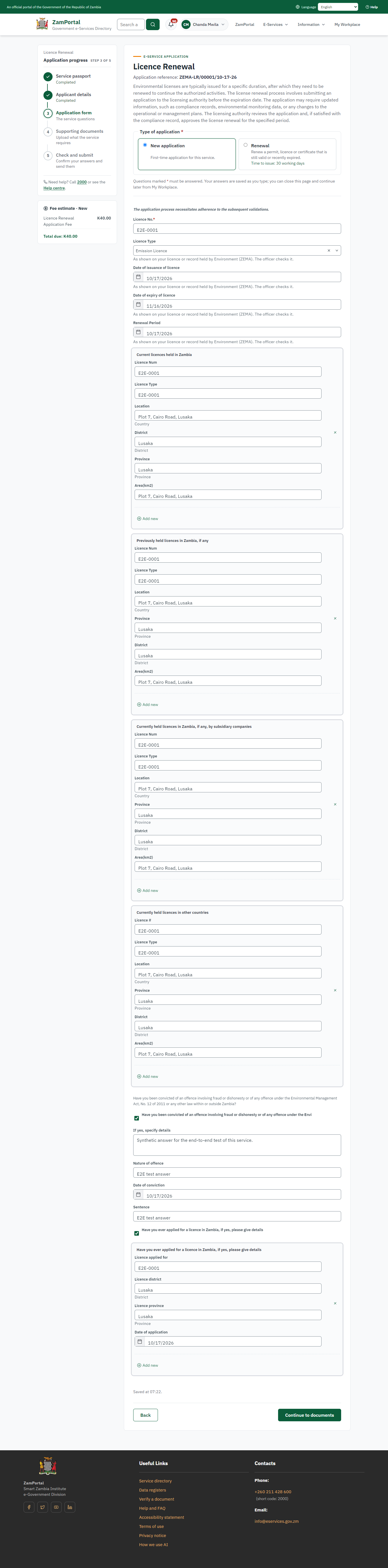Image resolution: width=388 pixels, height=1568 pixels.
Task: Open calendar for Date of conviction
Action: tap(138, 1194)
